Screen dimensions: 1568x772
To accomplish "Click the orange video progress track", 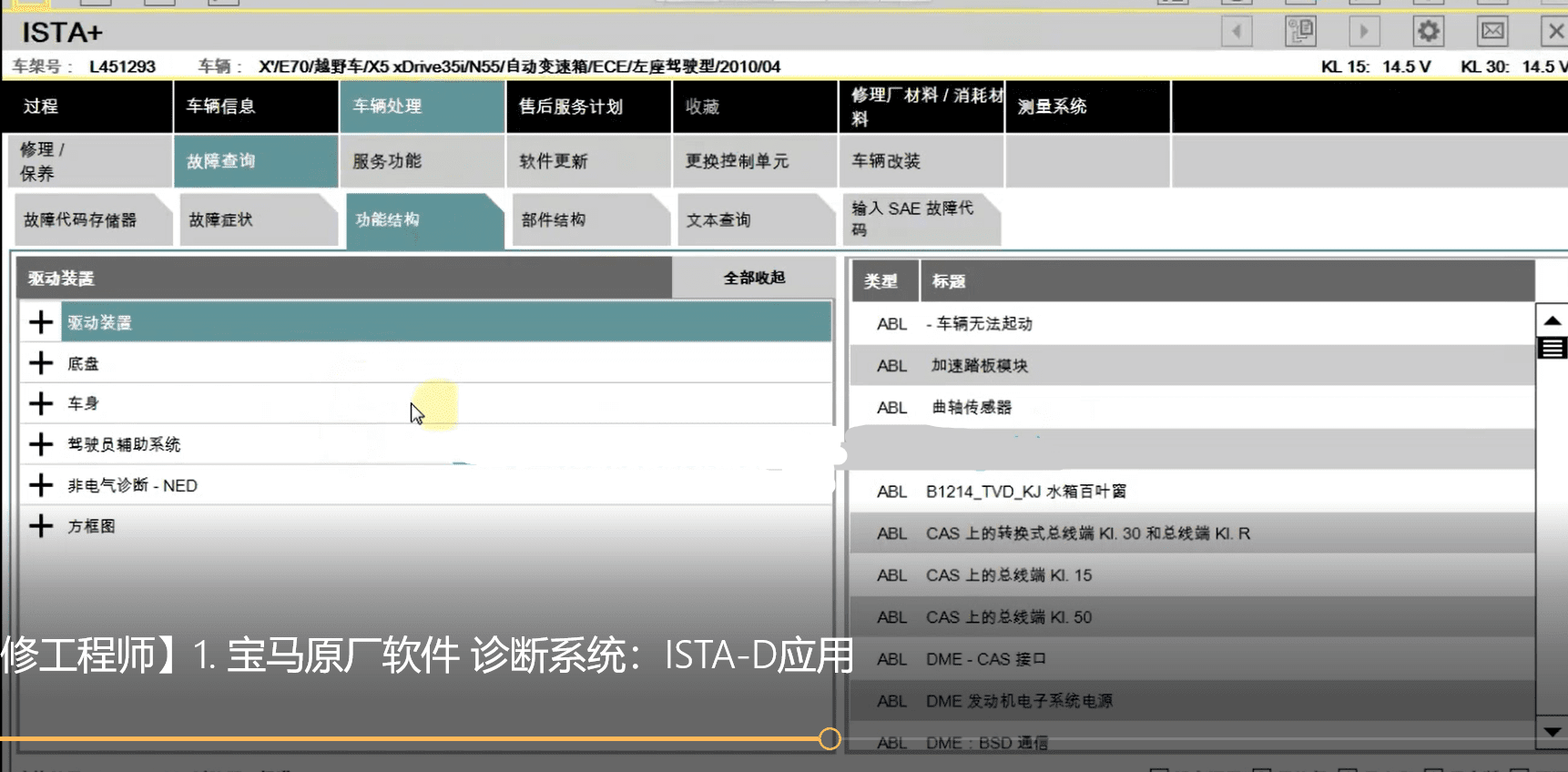I will click(410, 738).
